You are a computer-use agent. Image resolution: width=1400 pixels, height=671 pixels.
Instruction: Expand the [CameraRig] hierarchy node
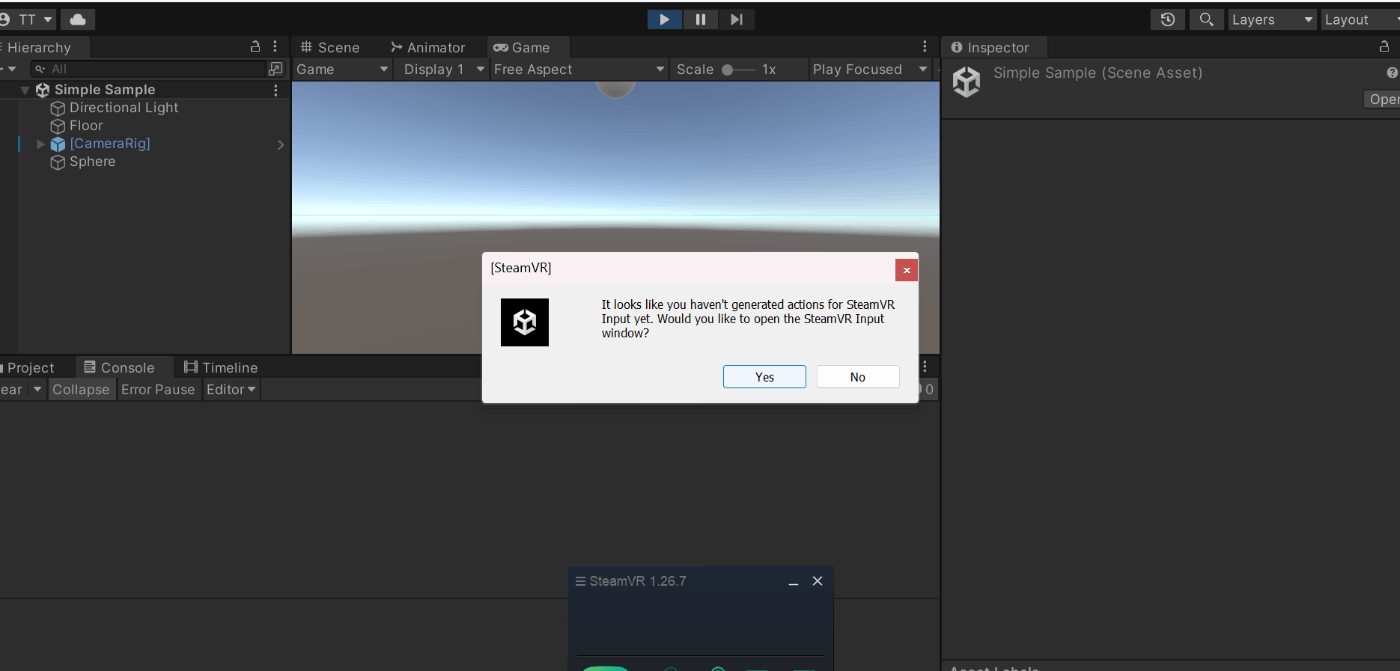[x=41, y=144]
